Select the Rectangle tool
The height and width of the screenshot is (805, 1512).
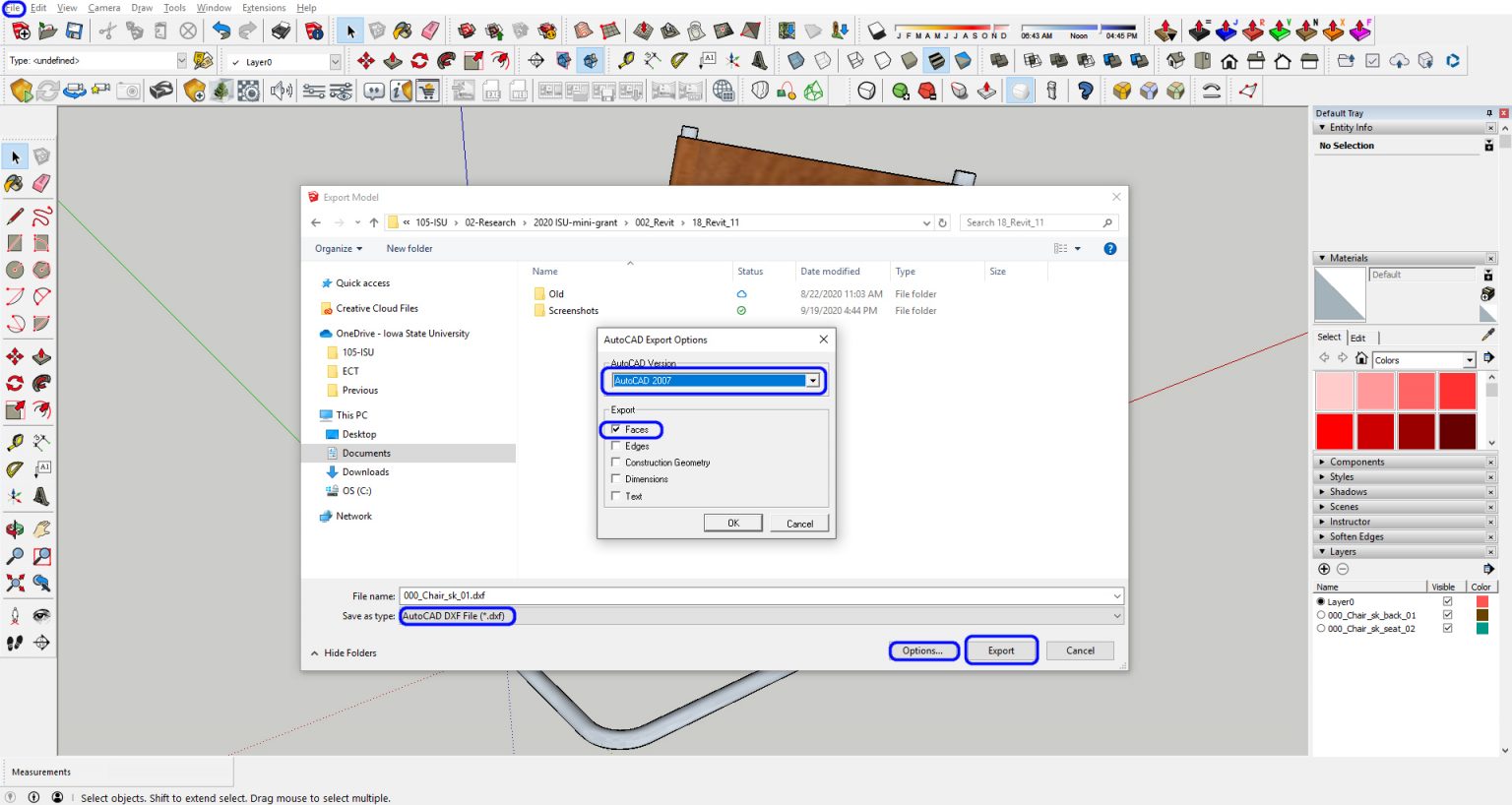coord(15,242)
